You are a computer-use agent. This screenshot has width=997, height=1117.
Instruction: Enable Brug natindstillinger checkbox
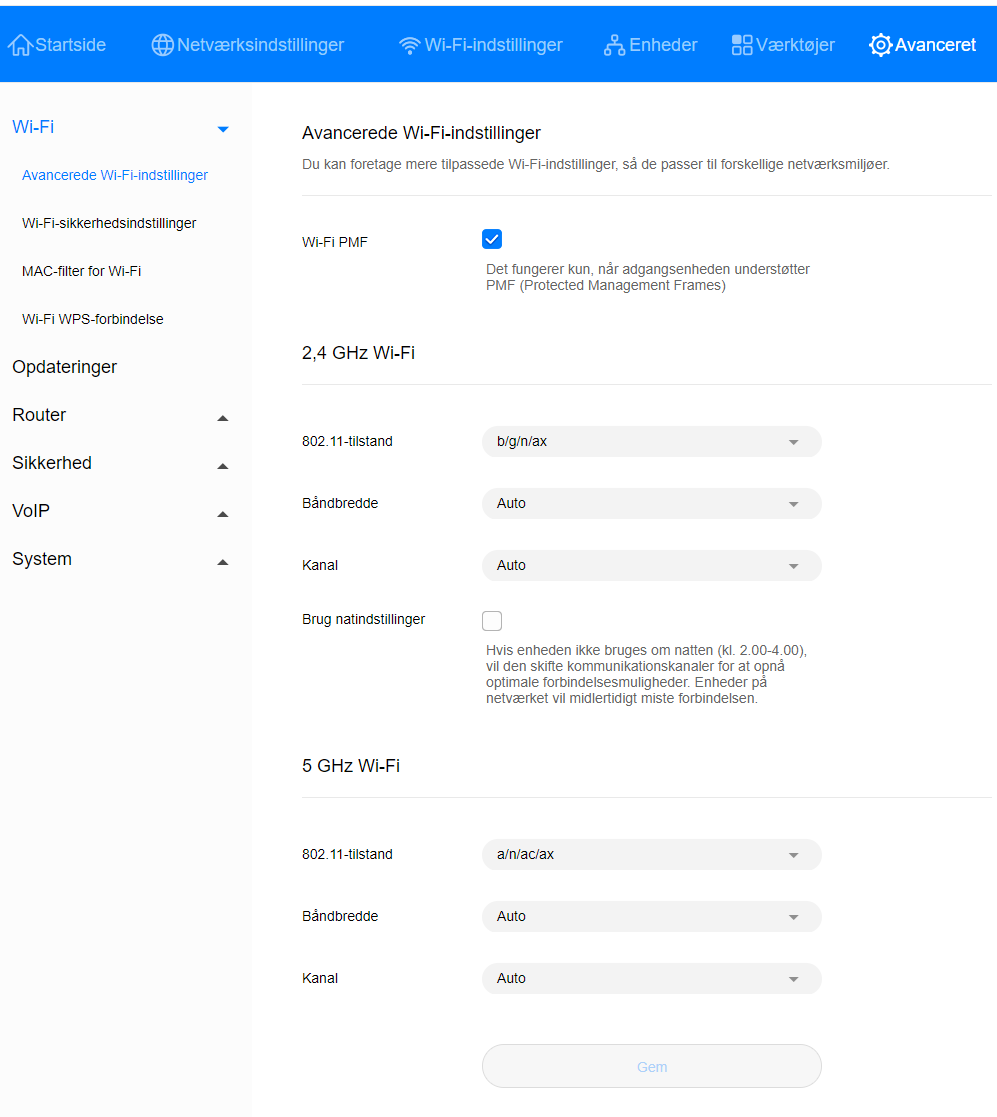click(492, 621)
